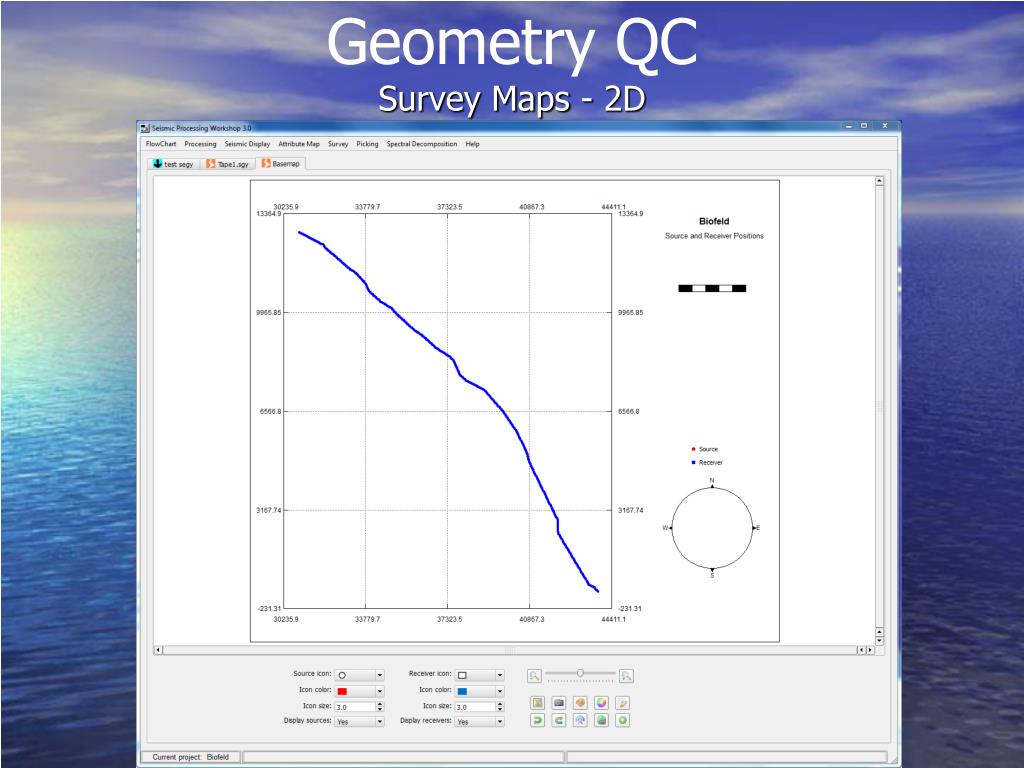This screenshot has width=1024, height=768.
Task: Open the Processing menu
Action: coord(200,144)
